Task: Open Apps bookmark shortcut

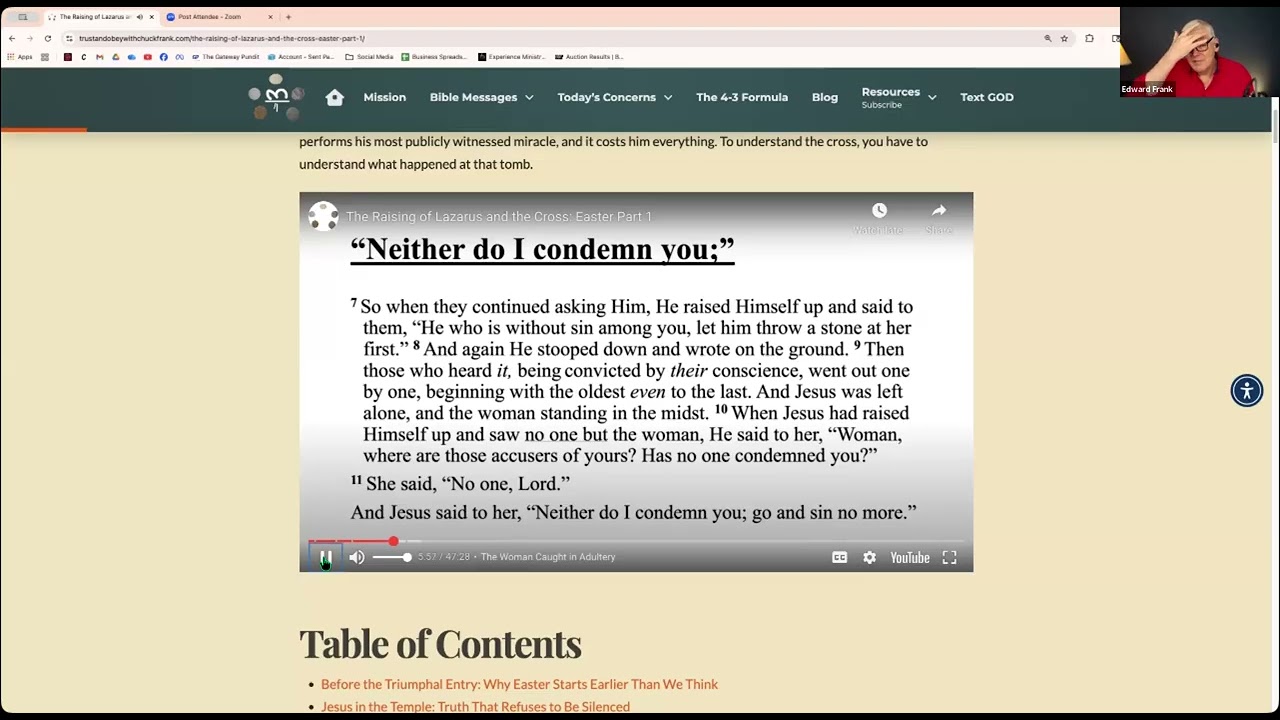Action: 19,57
